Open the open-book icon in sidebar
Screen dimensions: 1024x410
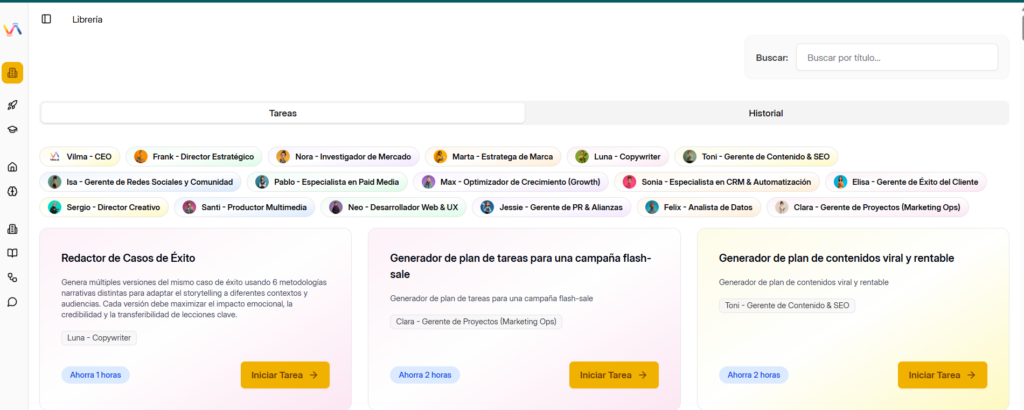pos(13,253)
